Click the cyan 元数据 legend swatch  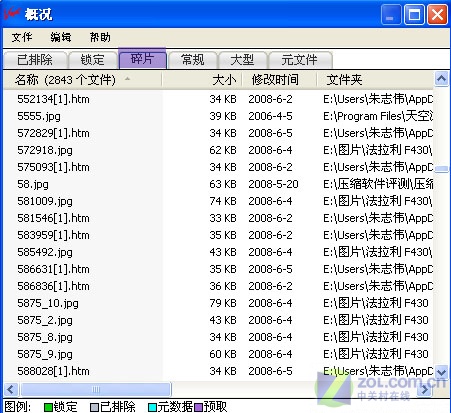click(x=152, y=407)
